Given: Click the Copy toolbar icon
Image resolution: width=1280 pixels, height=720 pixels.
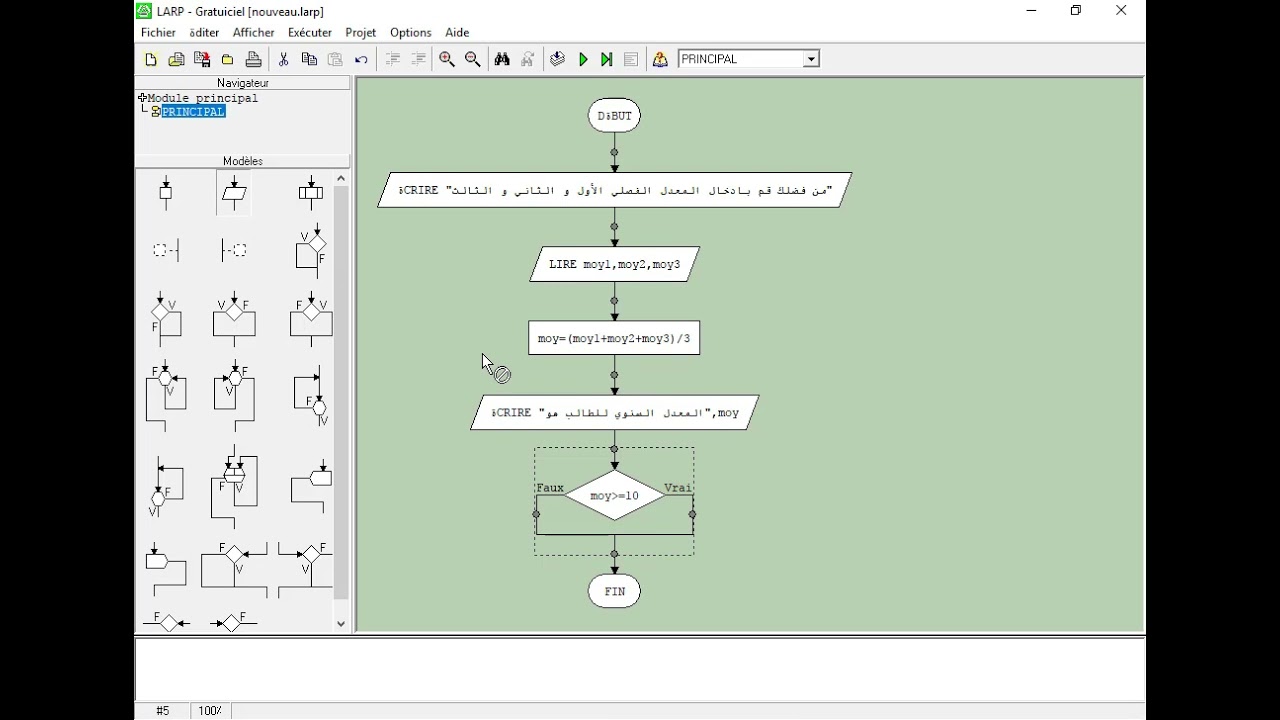Looking at the screenshot, I should click(309, 59).
